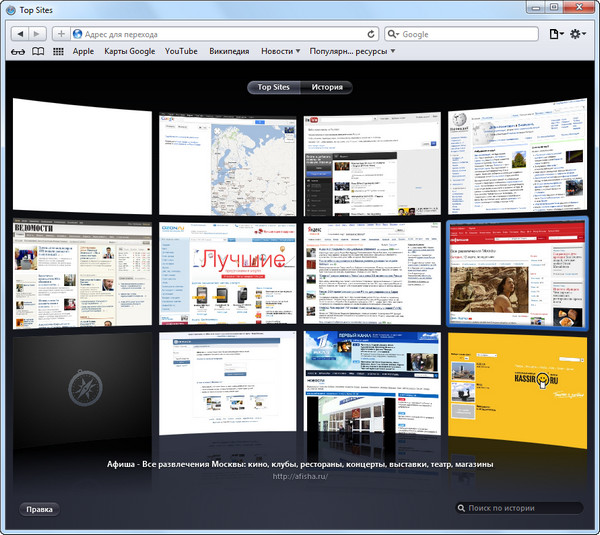Reload page with the refresh arrow

370,34
